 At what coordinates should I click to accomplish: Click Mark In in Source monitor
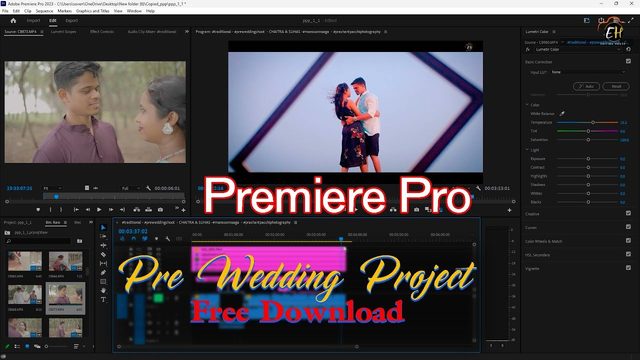pos(51,209)
